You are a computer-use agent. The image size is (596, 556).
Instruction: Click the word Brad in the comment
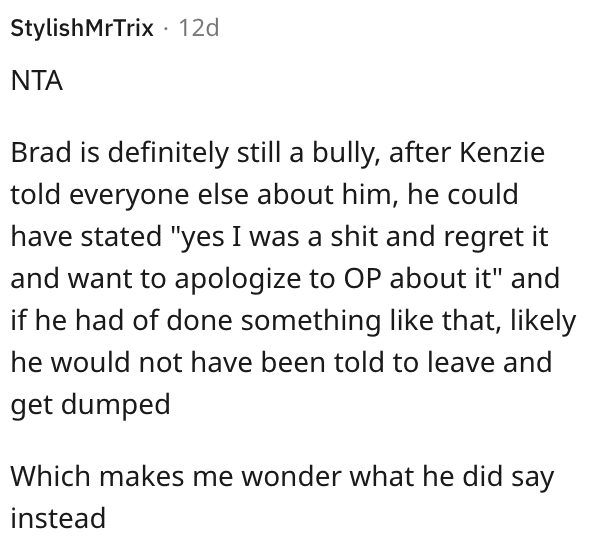pyautogui.click(x=41, y=152)
